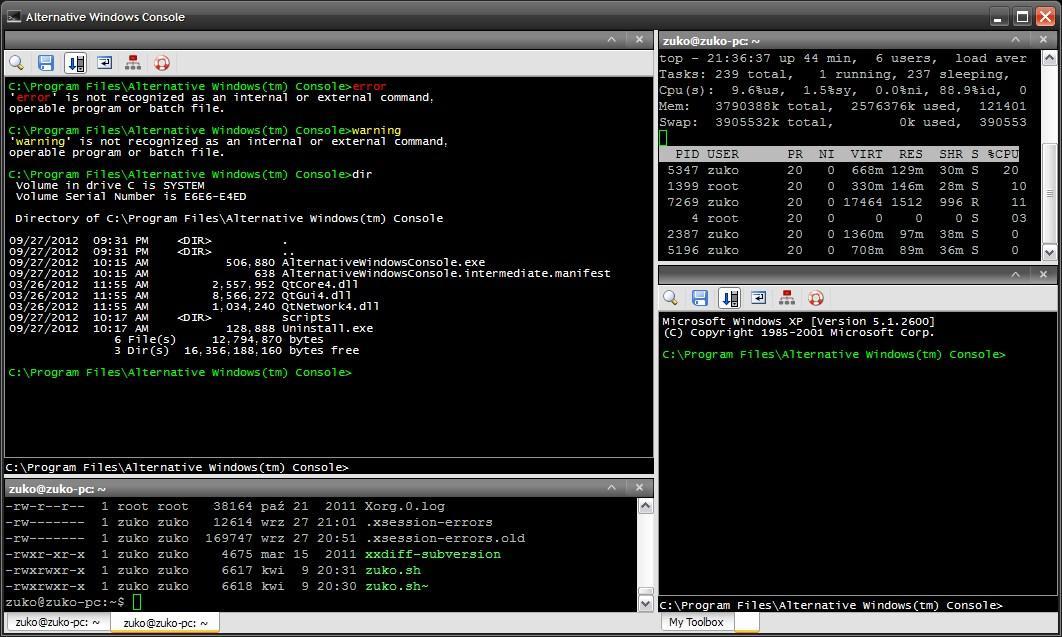Select the My Toolbox tab
Image resolution: width=1062 pixels, height=637 pixels.
696,622
